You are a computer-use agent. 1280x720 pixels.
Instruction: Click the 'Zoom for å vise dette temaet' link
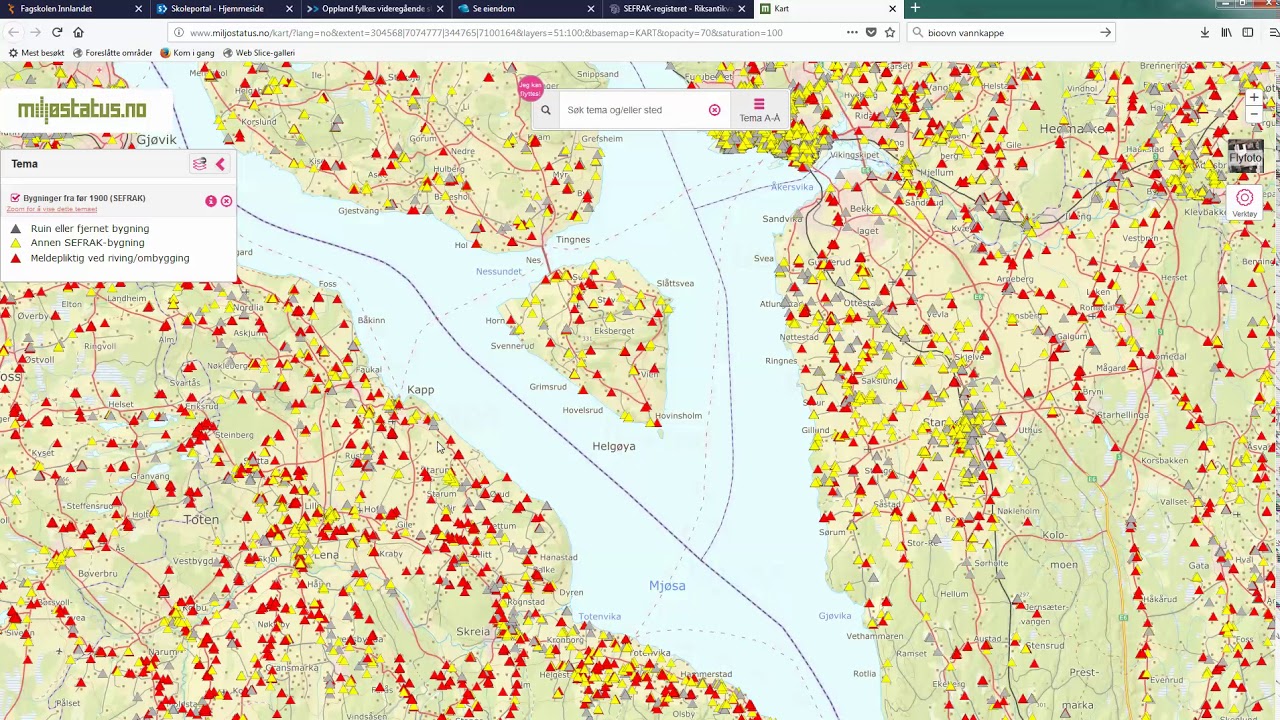(x=52, y=209)
